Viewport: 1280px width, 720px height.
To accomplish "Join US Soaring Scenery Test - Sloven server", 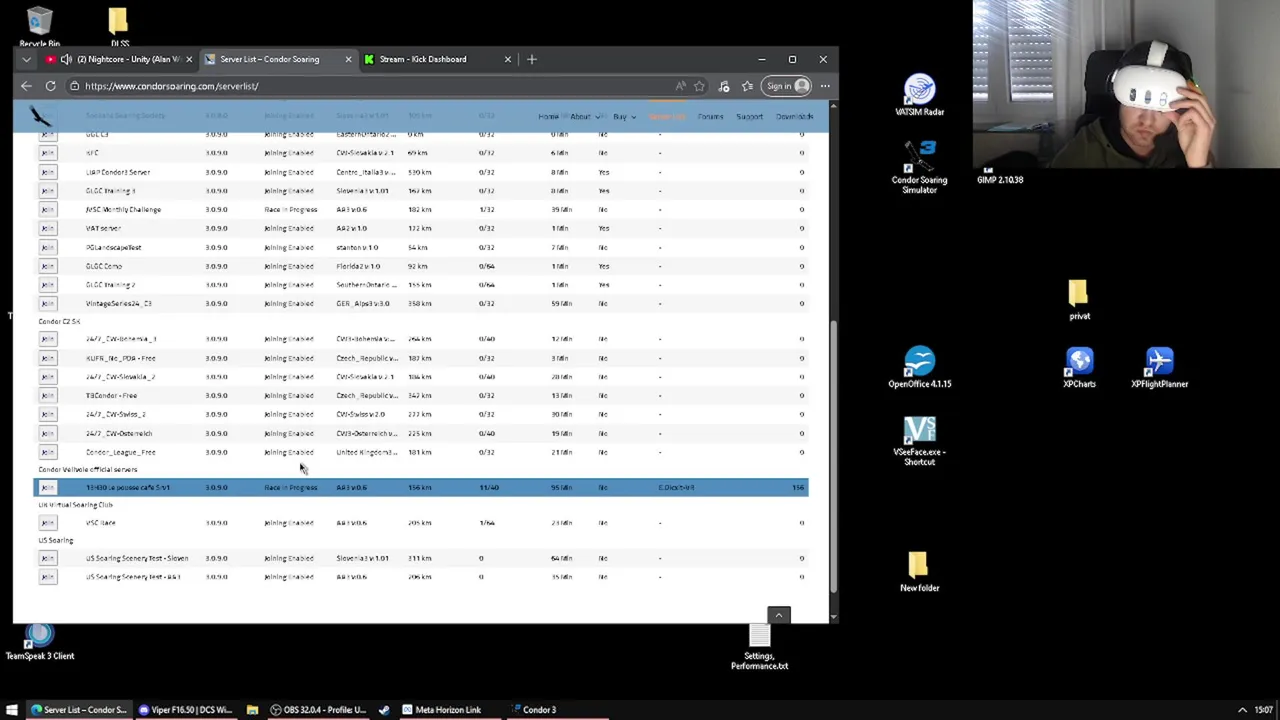I will point(47,558).
